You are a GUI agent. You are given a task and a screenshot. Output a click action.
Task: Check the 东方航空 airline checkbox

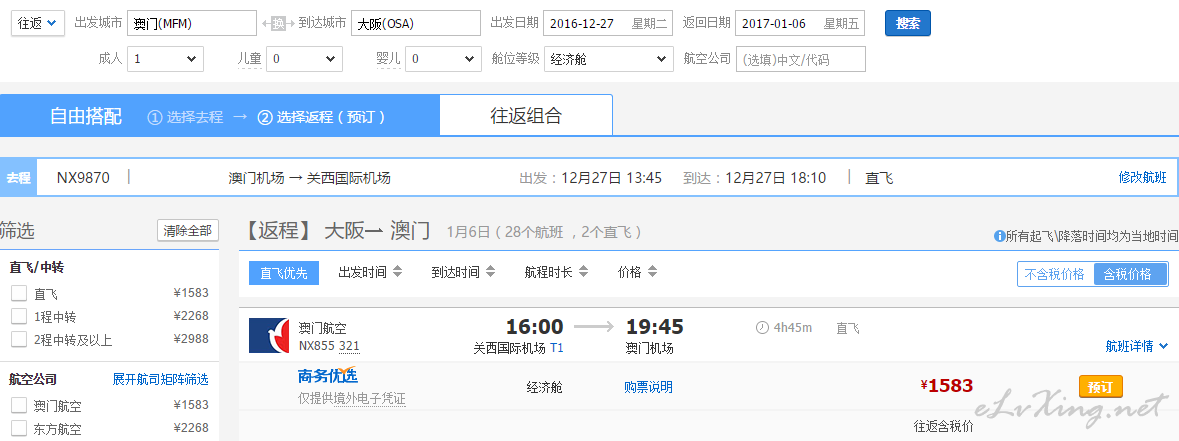tap(19, 429)
